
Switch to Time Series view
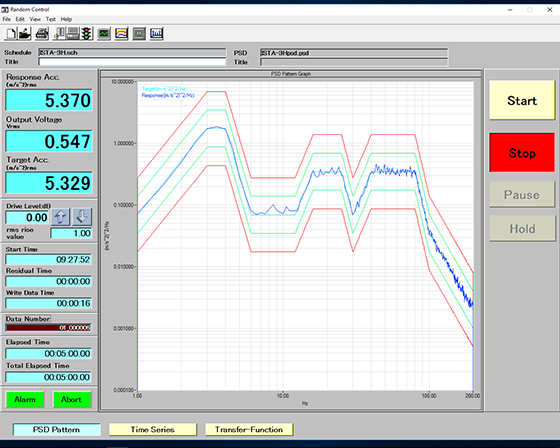point(152,429)
